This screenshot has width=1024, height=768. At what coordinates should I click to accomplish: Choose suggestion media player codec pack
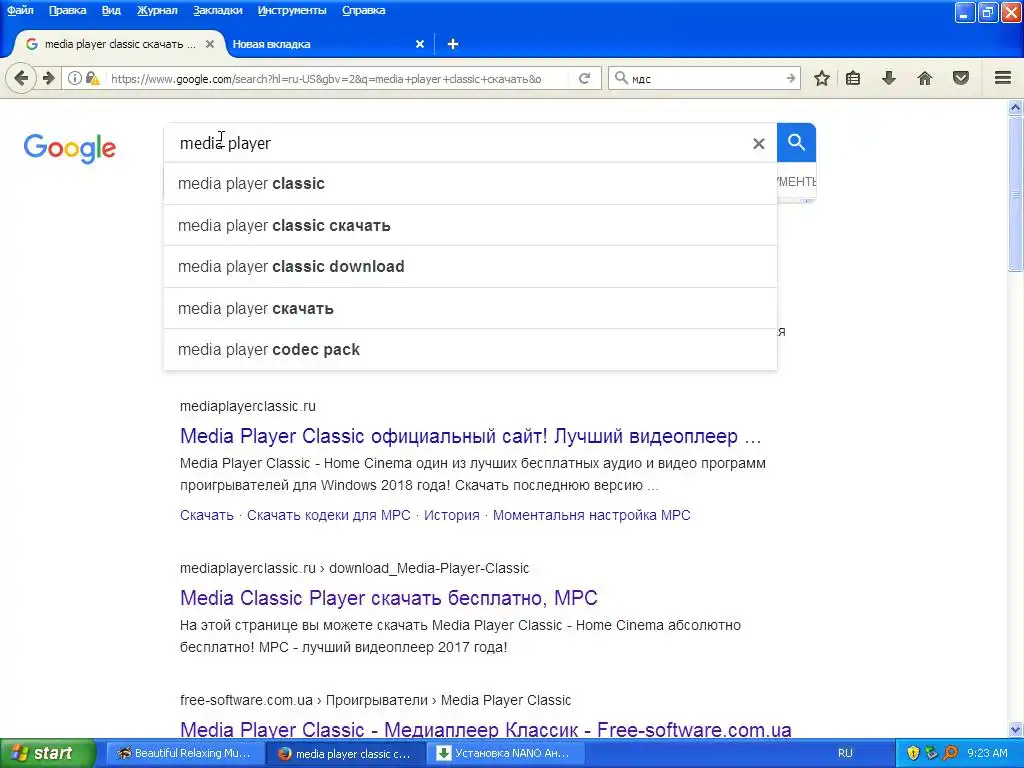click(x=470, y=349)
